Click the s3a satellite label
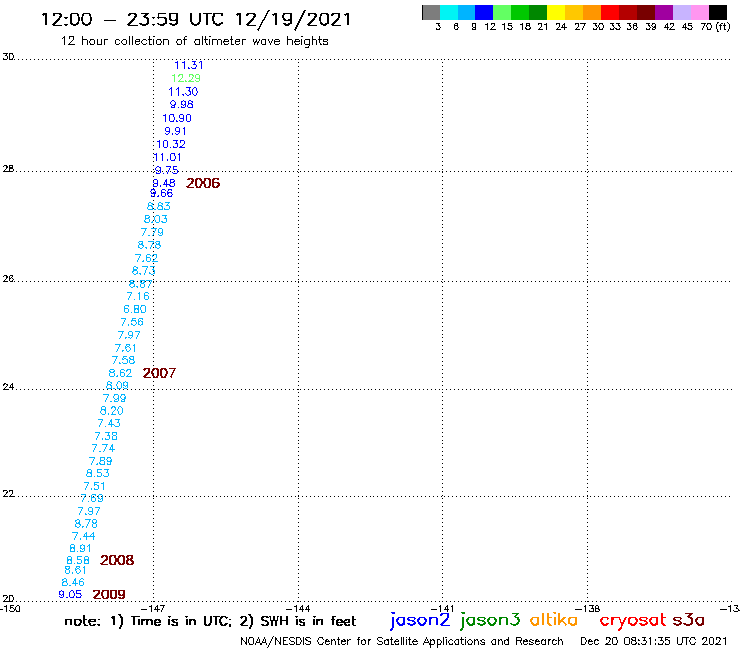 [x=688, y=620]
